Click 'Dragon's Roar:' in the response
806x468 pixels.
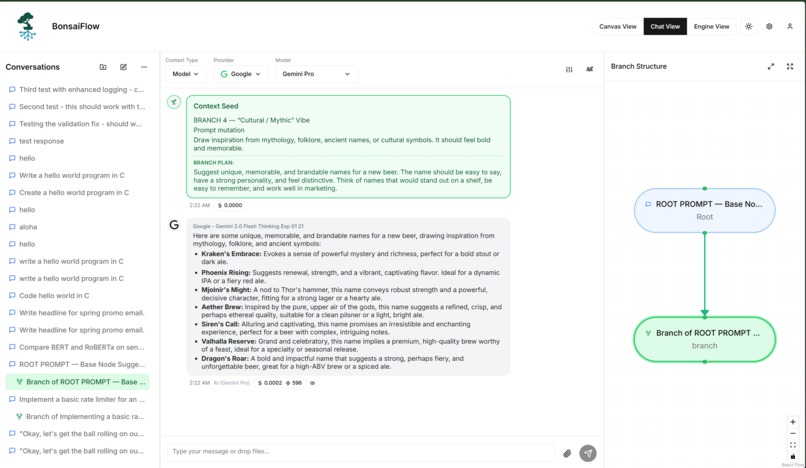(x=225, y=358)
